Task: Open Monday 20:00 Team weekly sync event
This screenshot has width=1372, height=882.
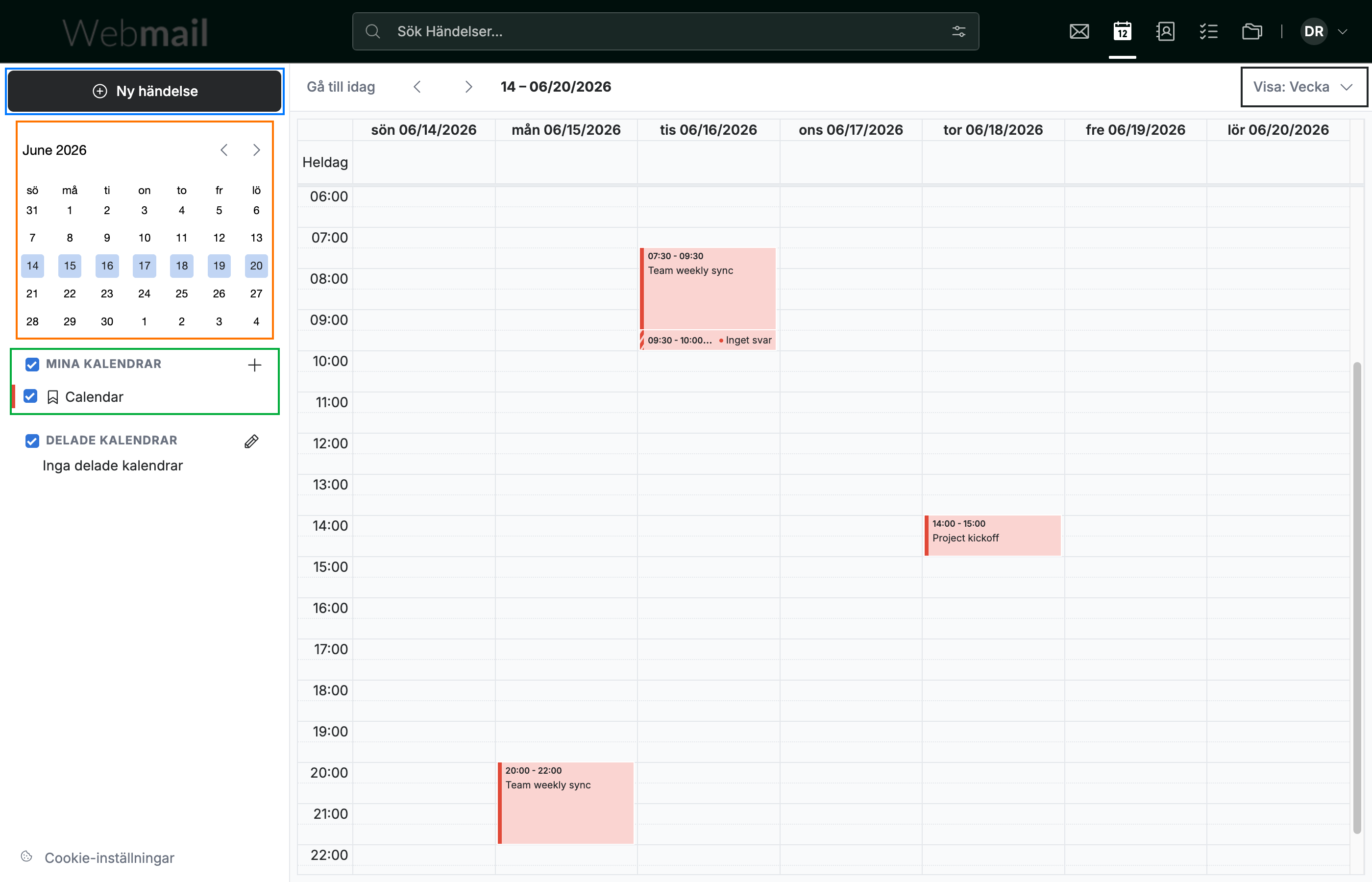Action: pyautogui.click(x=565, y=803)
